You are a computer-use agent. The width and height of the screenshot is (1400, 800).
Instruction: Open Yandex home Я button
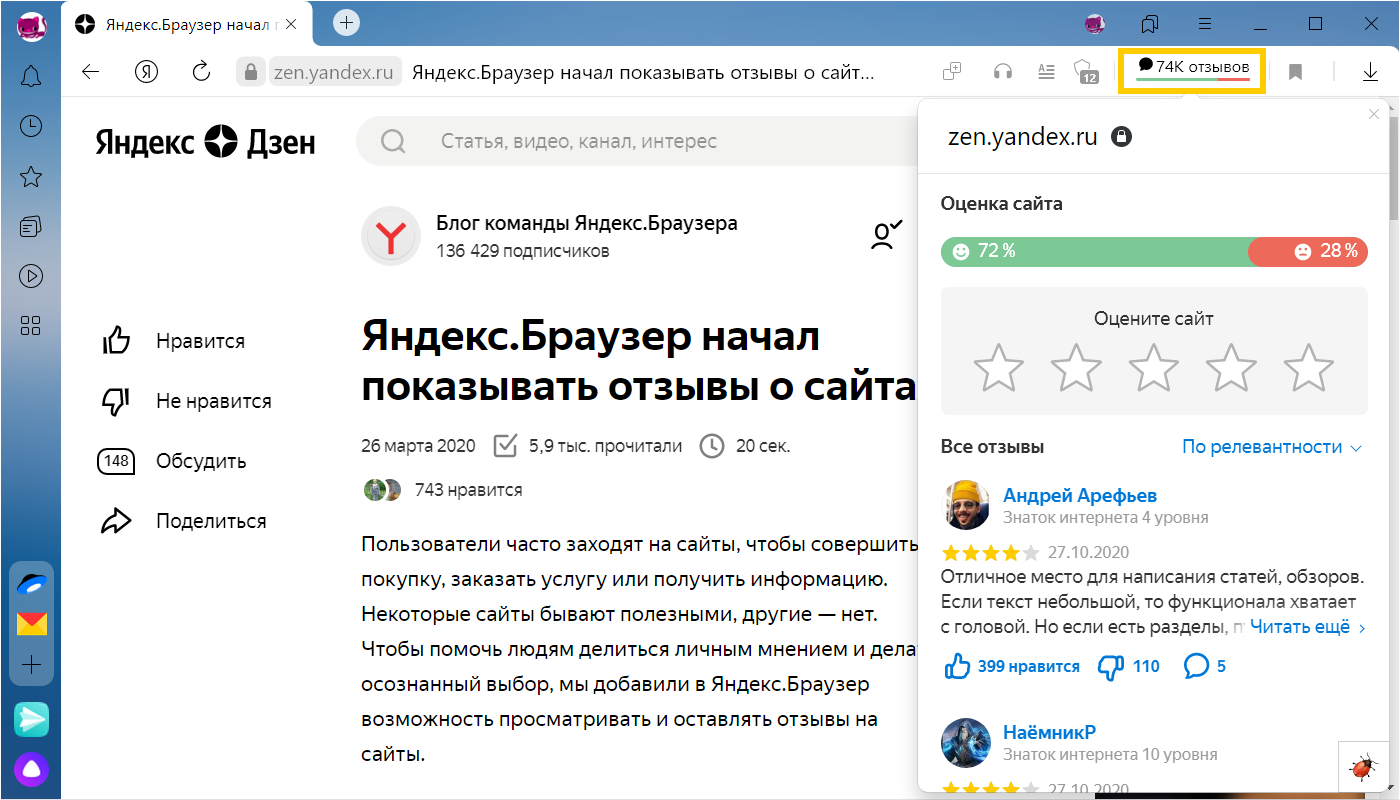point(147,71)
